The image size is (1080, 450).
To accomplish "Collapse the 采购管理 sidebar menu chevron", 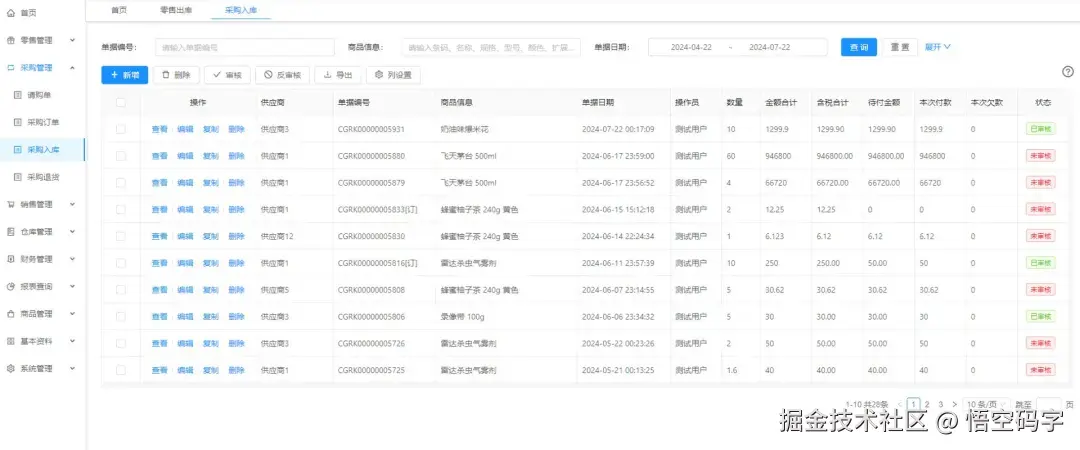I will point(72,68).
